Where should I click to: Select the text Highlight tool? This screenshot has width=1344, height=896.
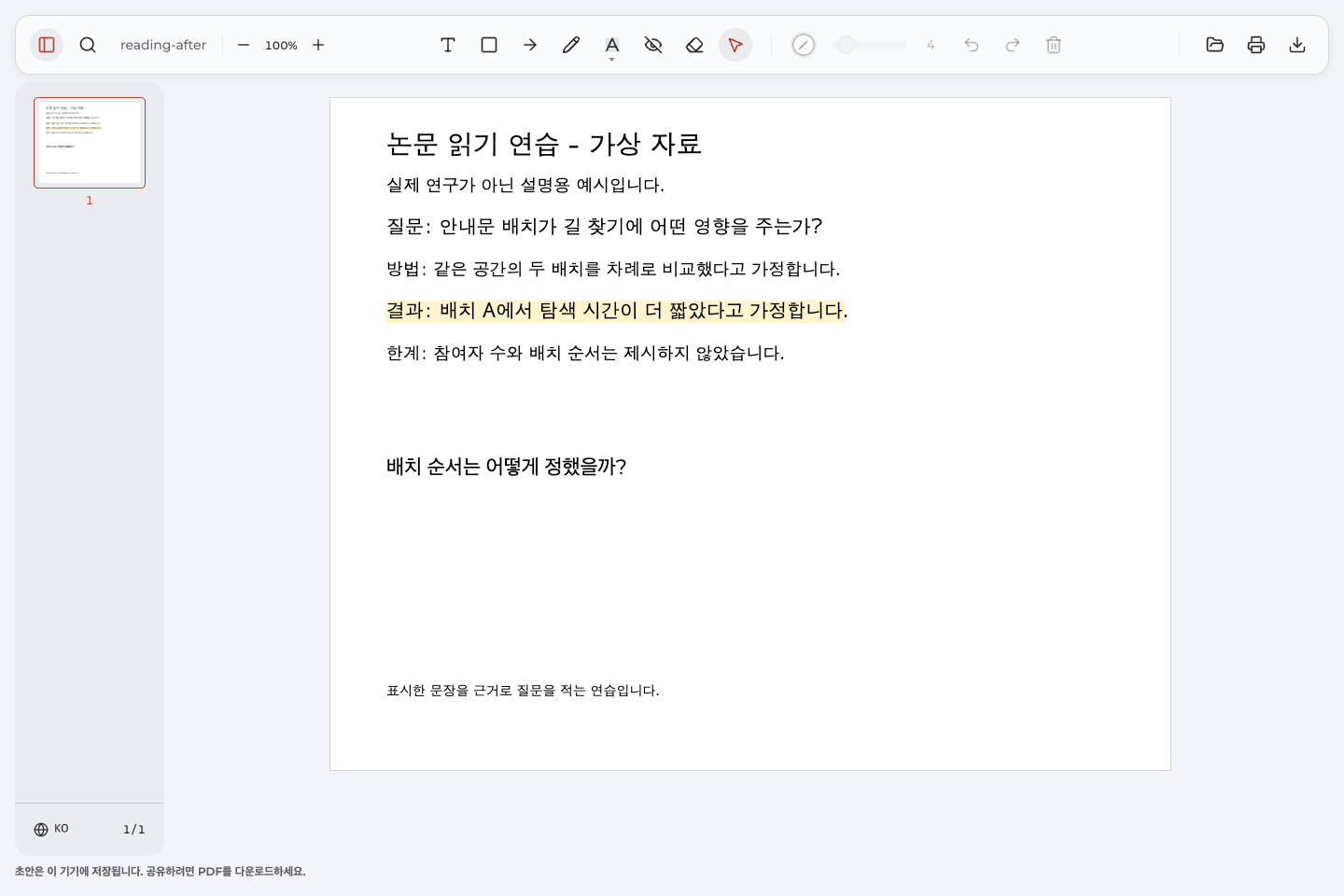tap(612, 44)
